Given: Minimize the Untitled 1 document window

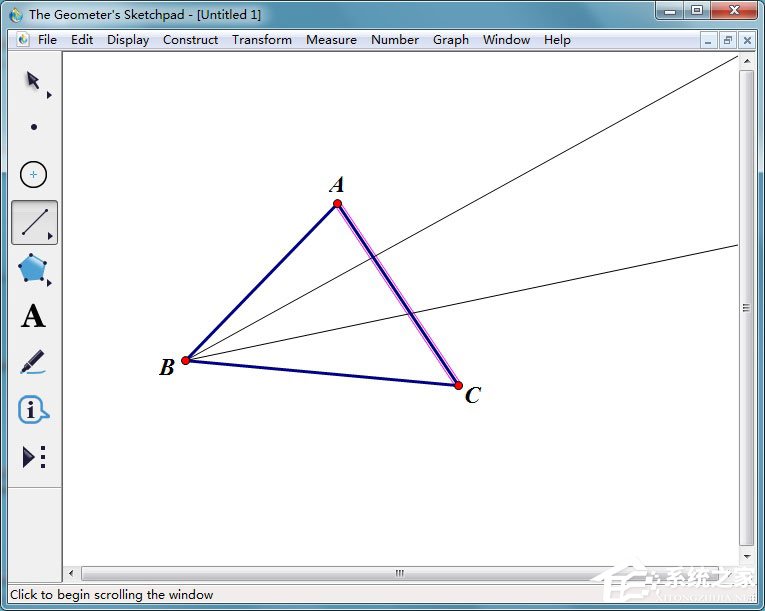Looking at the screenshot, I should 708,41.
